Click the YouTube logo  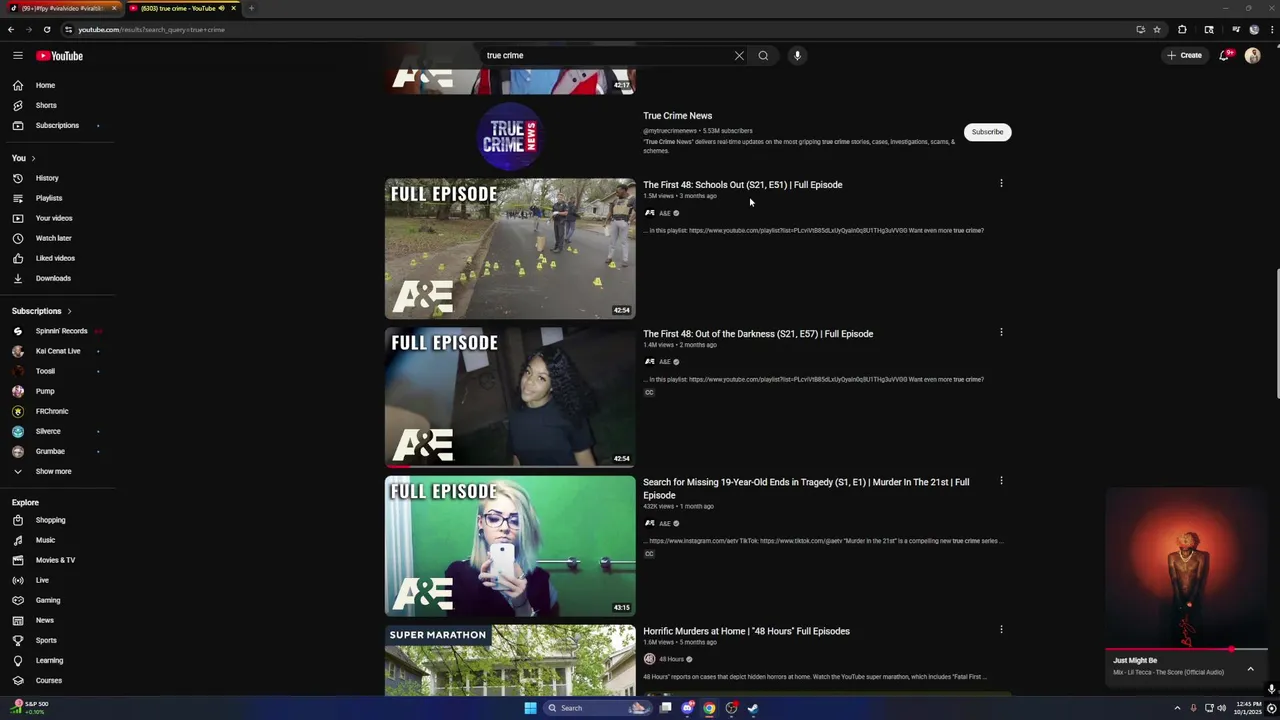coord(60,56)
